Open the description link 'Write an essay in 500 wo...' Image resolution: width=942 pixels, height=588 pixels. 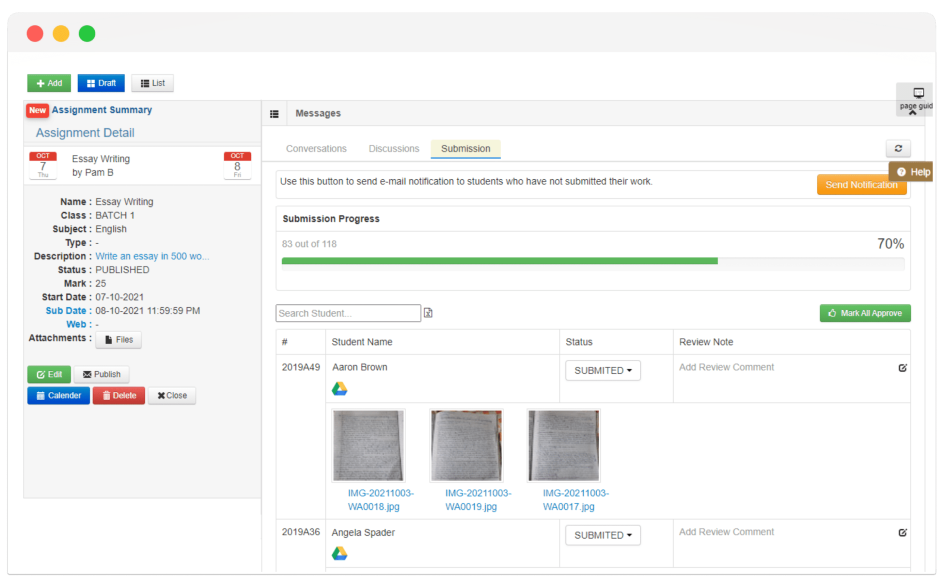152,256
